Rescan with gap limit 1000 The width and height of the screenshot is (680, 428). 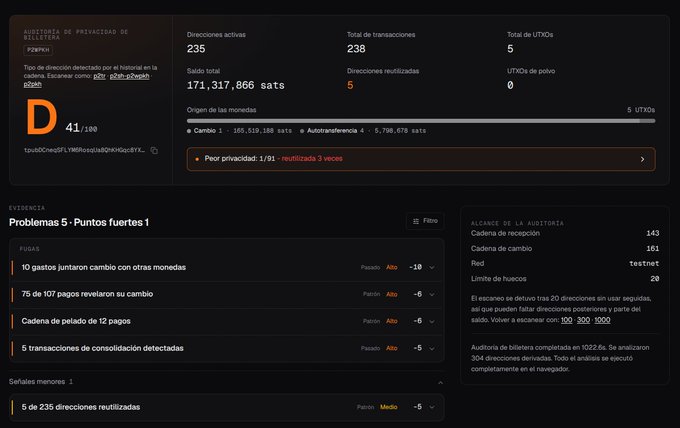pyautogui.click(x=602, y=320)
